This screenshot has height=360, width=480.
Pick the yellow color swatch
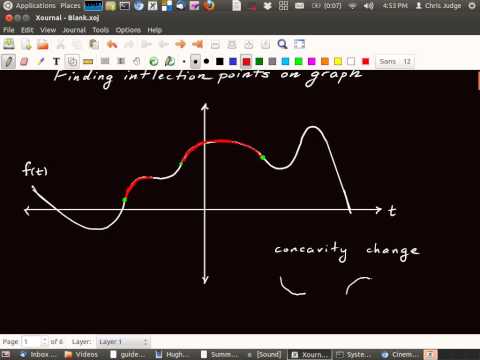coord(338,61)
